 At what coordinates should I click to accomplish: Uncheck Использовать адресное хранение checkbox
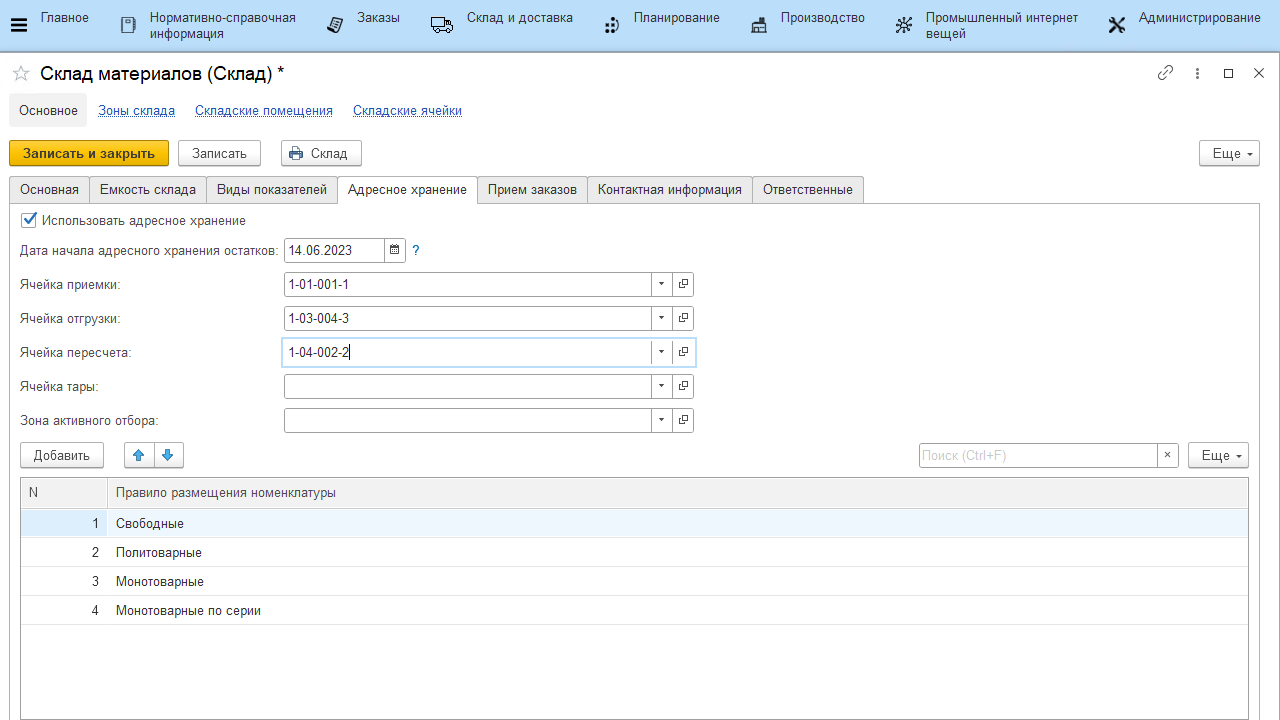pyautogui.click(x=29, y=220)
